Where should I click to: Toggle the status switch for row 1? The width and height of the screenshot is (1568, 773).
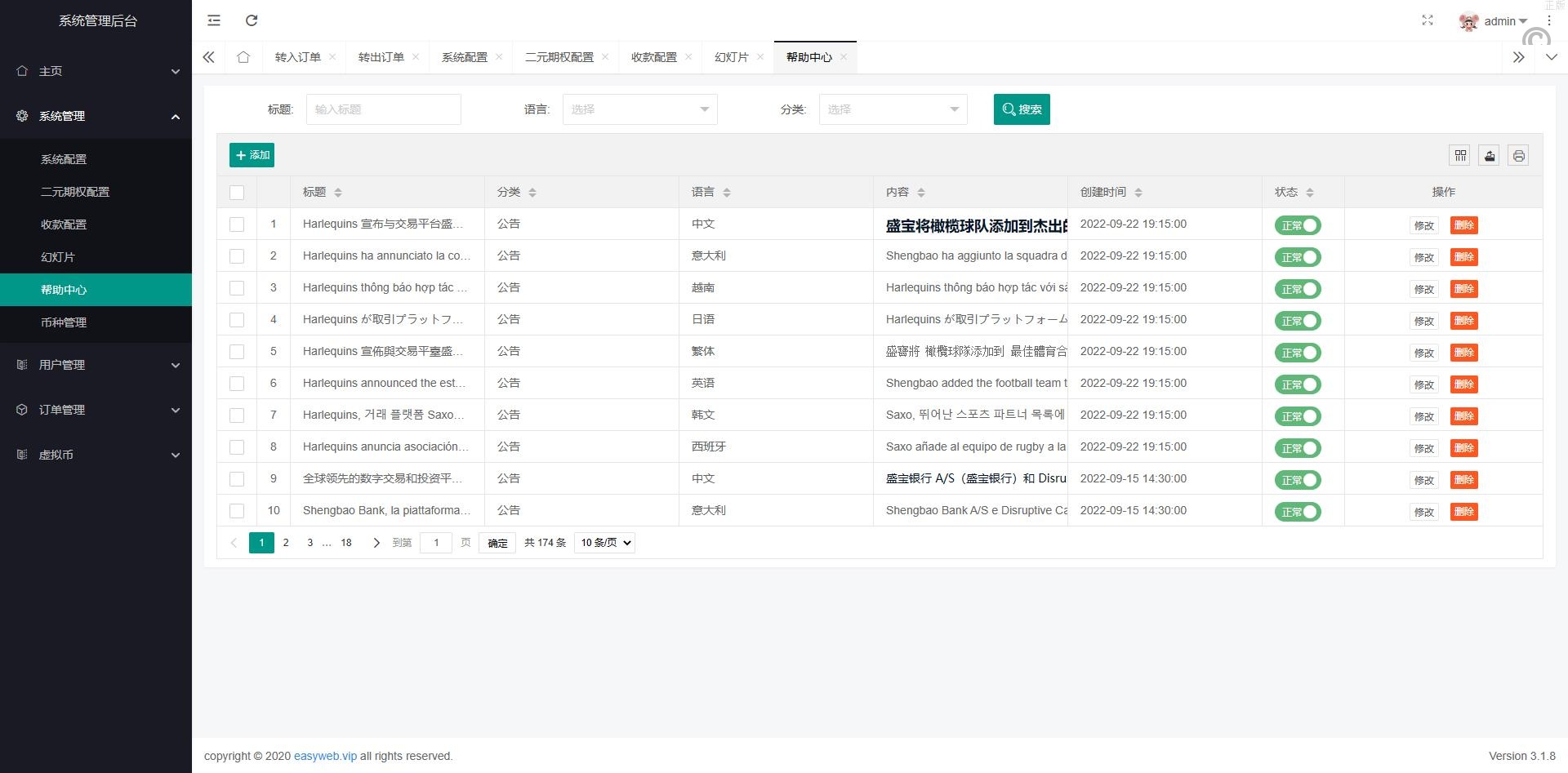[1297, 225]
